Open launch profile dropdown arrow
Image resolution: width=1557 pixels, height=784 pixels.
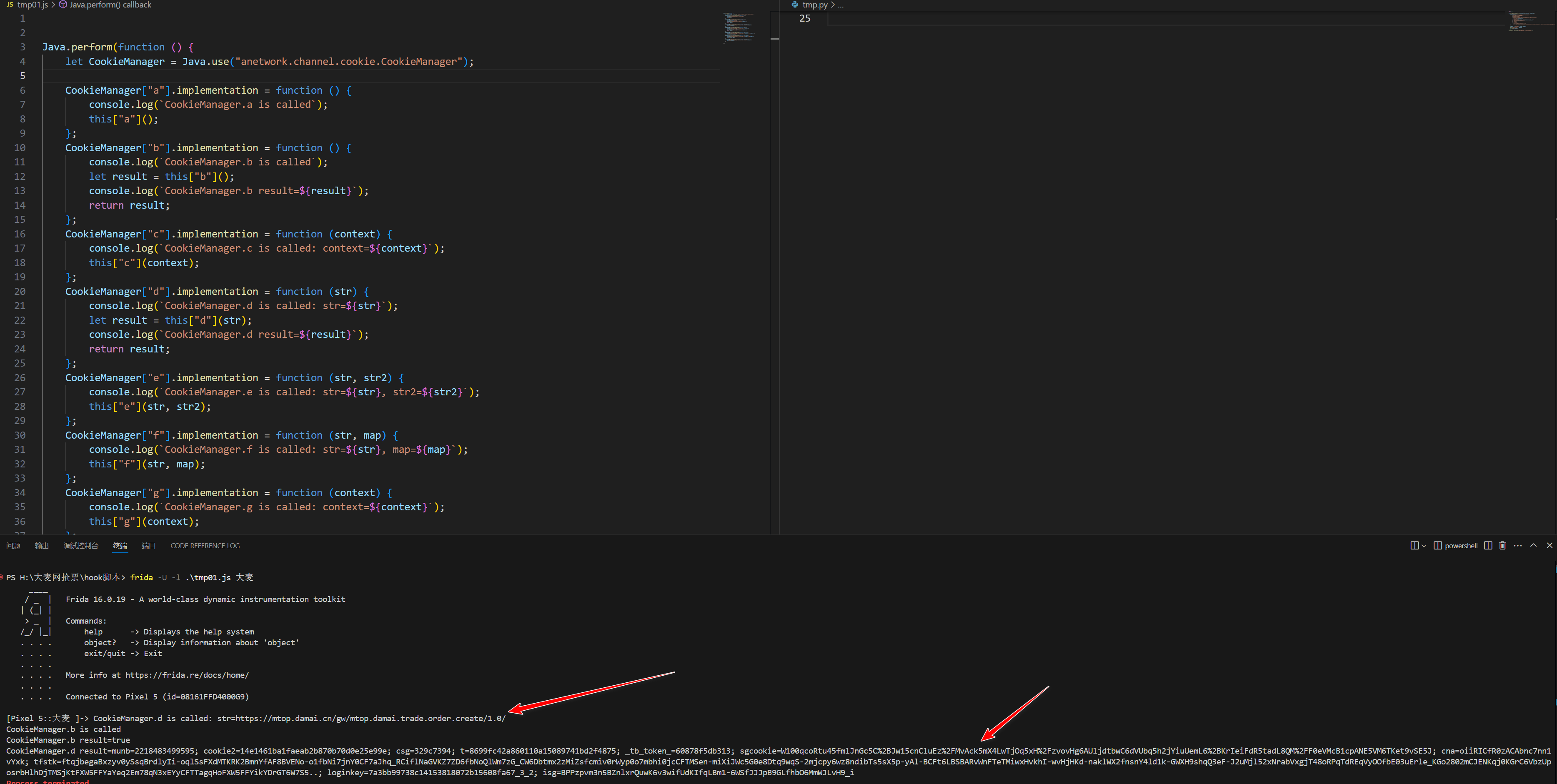click(x=1423, y=546)
